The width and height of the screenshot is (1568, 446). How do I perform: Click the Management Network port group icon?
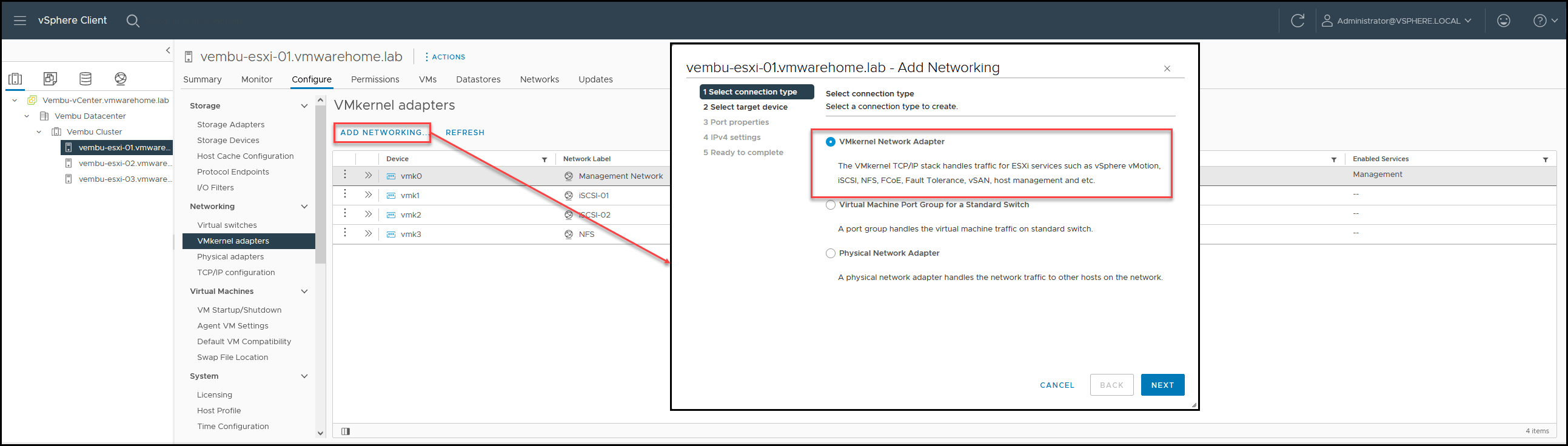(569, 176)
